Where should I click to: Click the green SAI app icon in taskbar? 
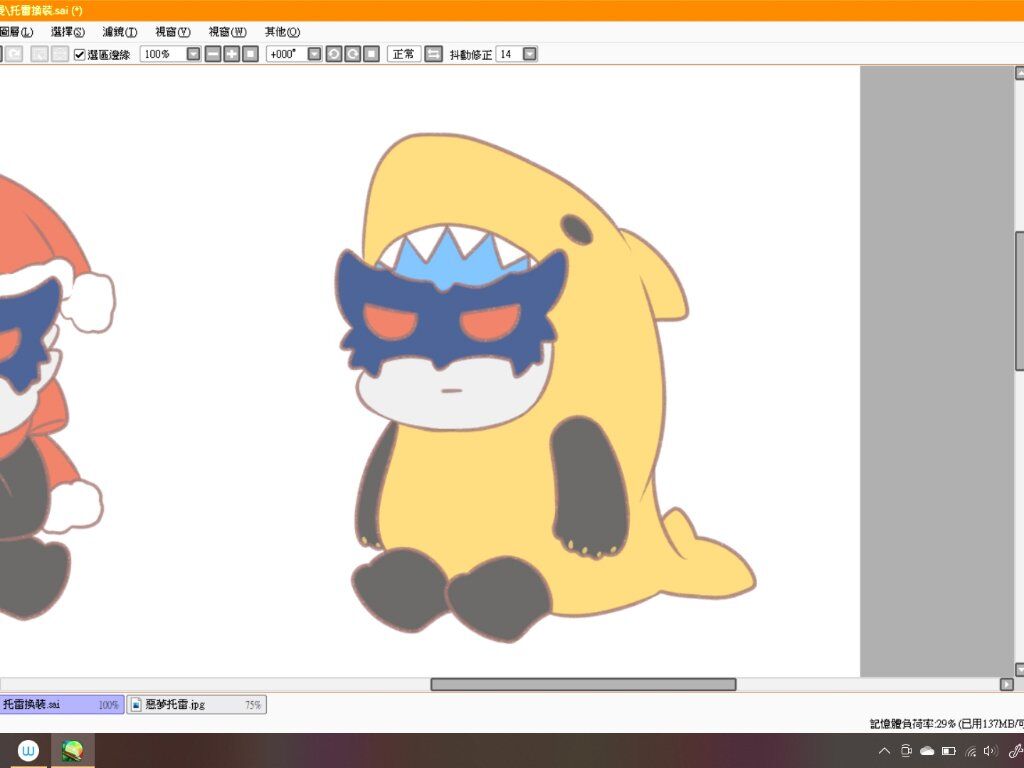click(x=72, y=750)
